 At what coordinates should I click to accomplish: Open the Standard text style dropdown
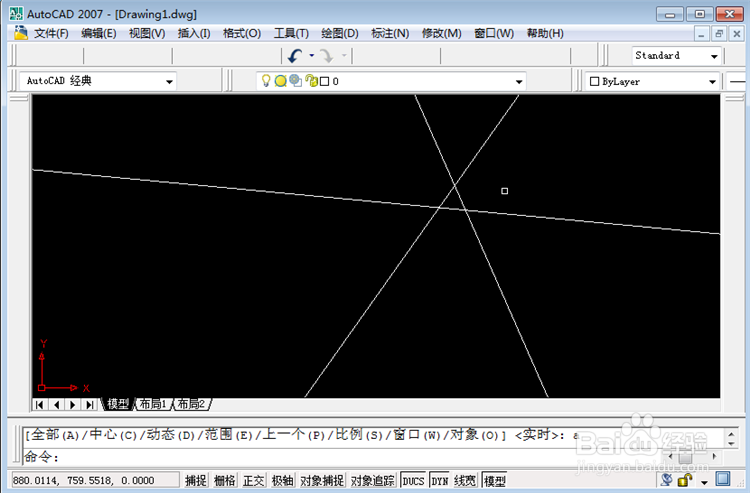point(714,56)
